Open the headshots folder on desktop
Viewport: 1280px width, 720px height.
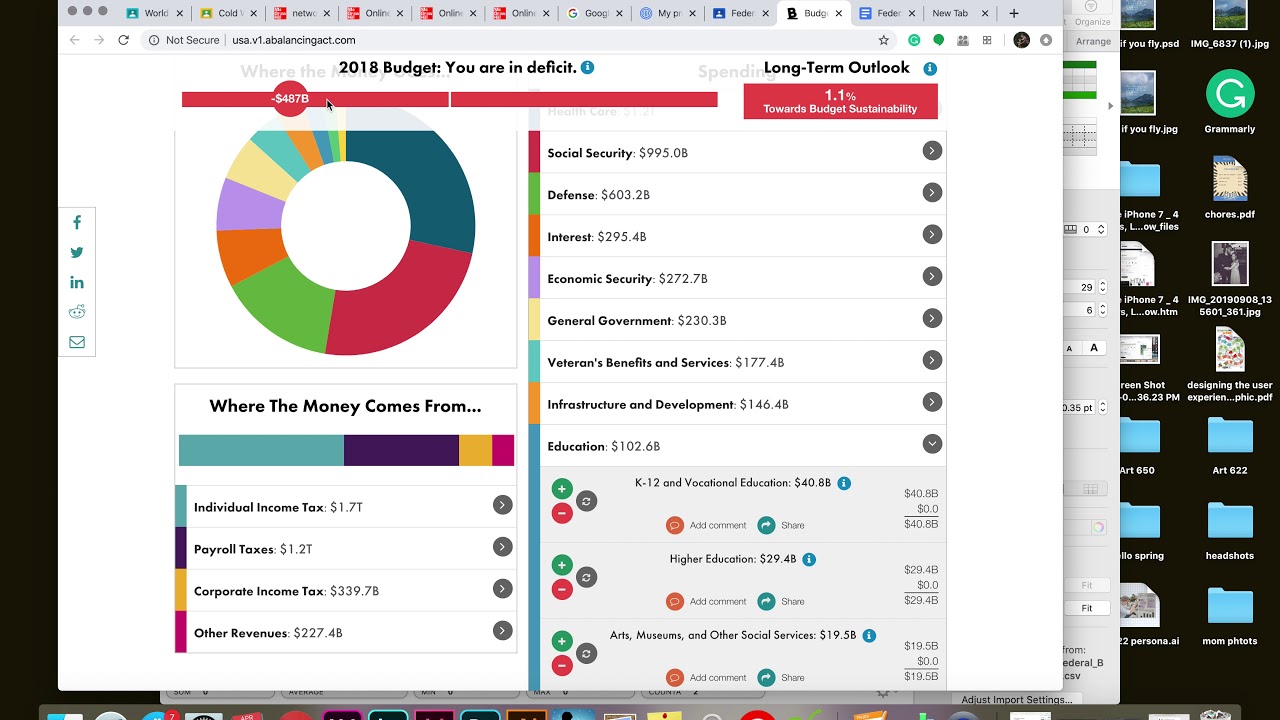click(x=1229, y=531)
